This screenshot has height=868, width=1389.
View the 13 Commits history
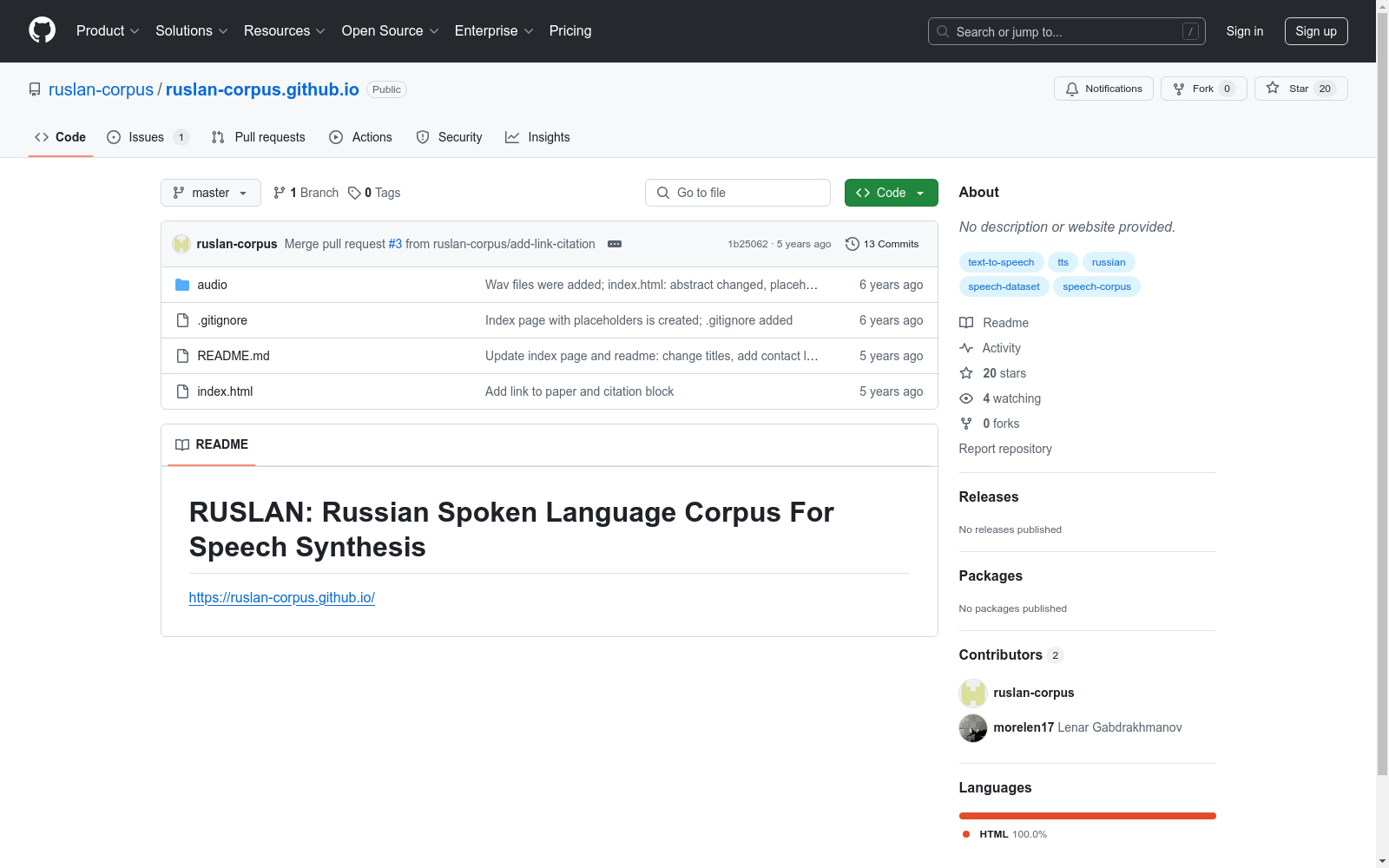[x=882, y=244]
